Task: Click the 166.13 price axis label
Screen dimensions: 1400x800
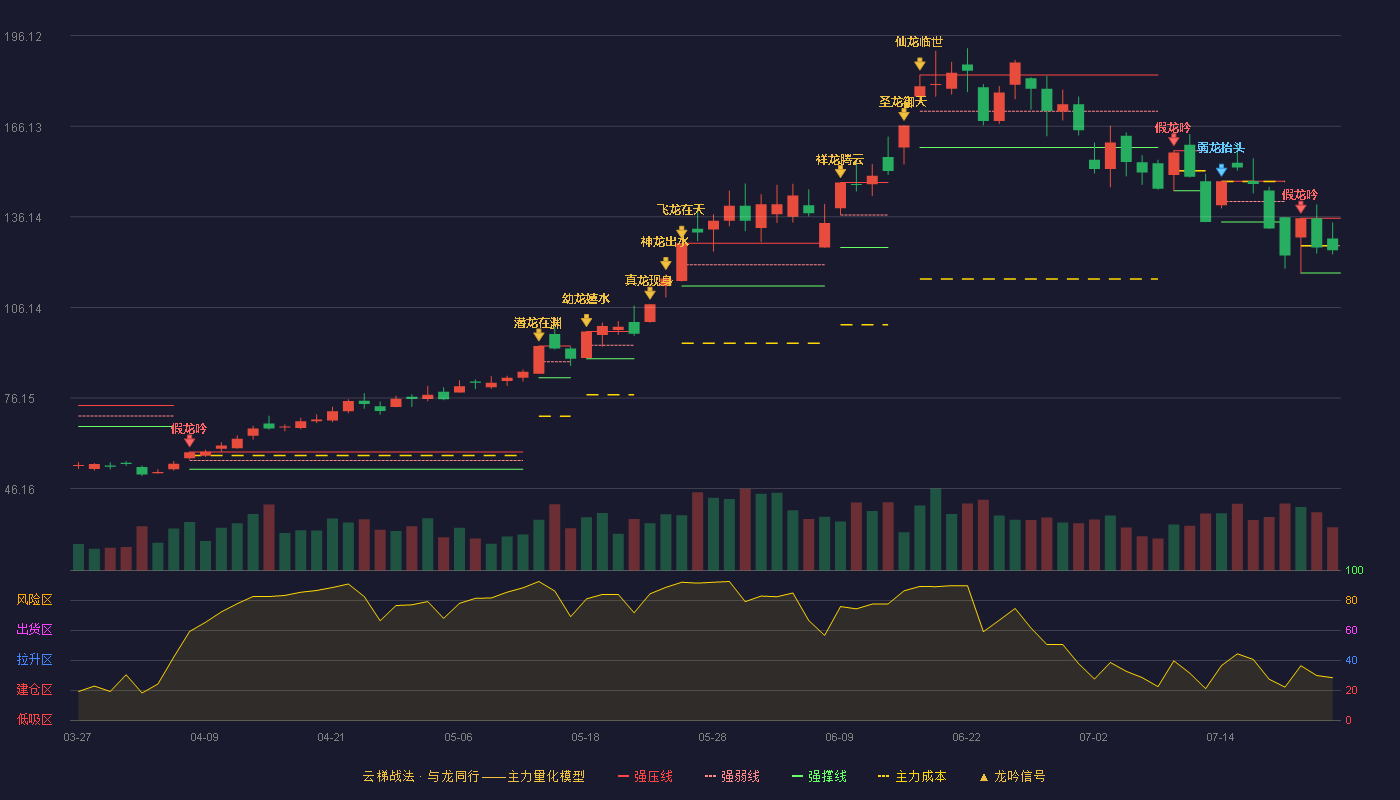Action: 22,128
